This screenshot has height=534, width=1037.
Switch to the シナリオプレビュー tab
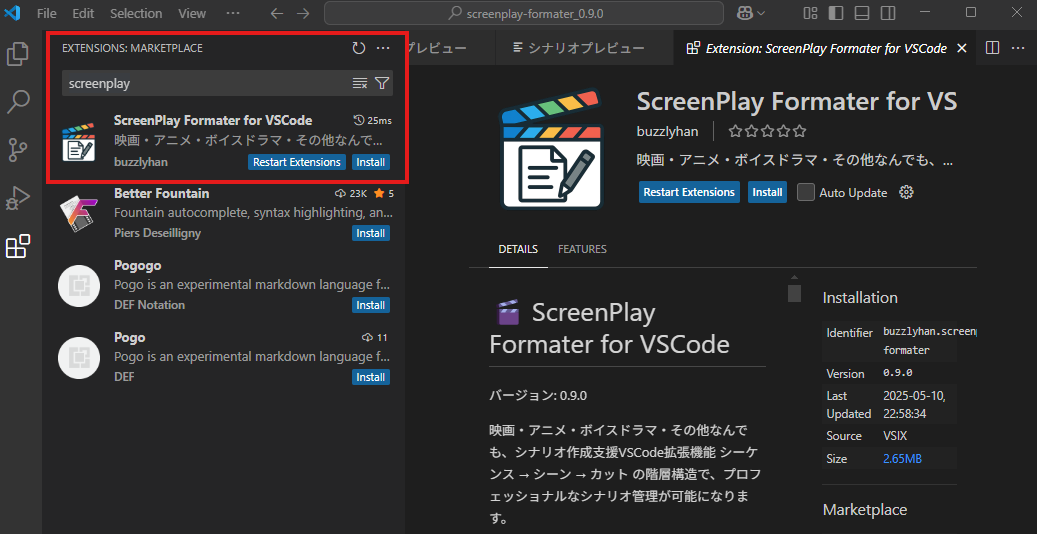585,48
